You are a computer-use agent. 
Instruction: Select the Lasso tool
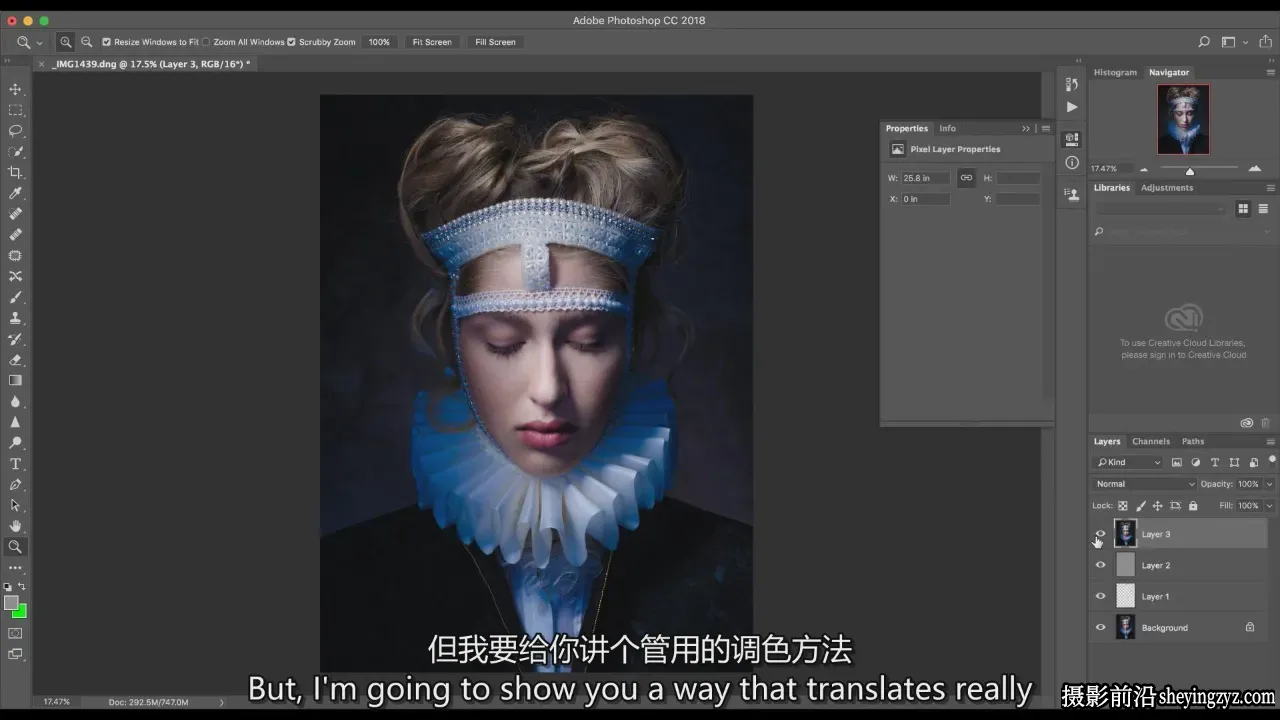15,131
